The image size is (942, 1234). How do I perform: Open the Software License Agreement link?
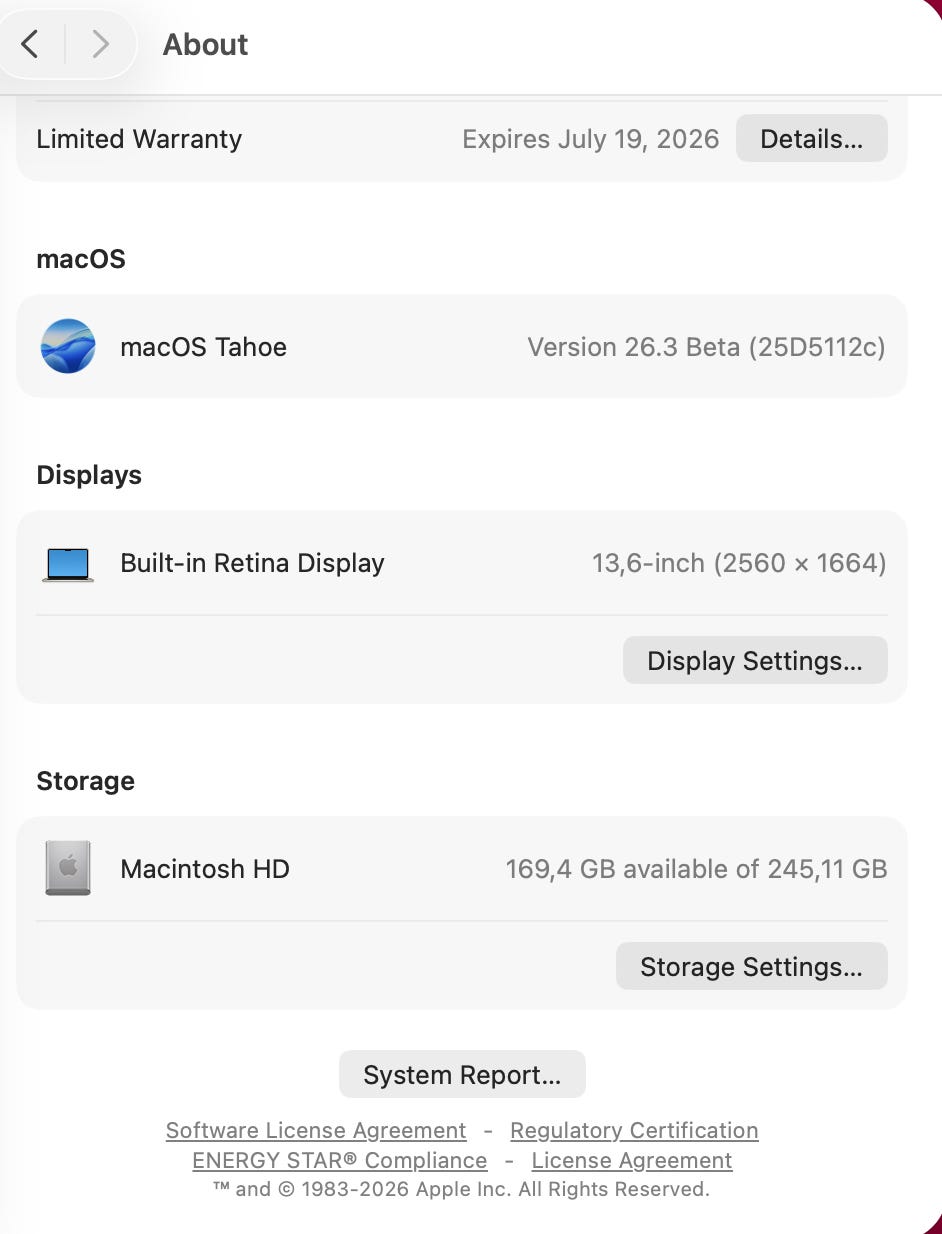tap(316, 1131)
